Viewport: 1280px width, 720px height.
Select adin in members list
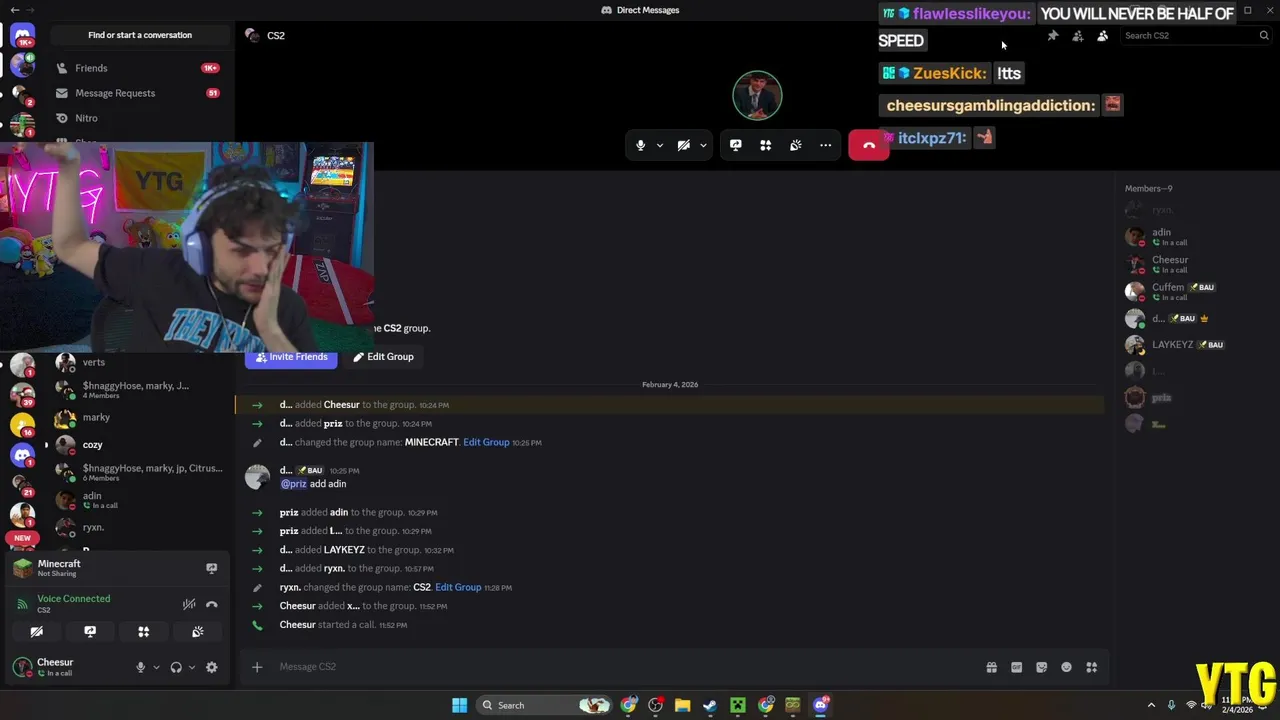tap(1195, 237)
